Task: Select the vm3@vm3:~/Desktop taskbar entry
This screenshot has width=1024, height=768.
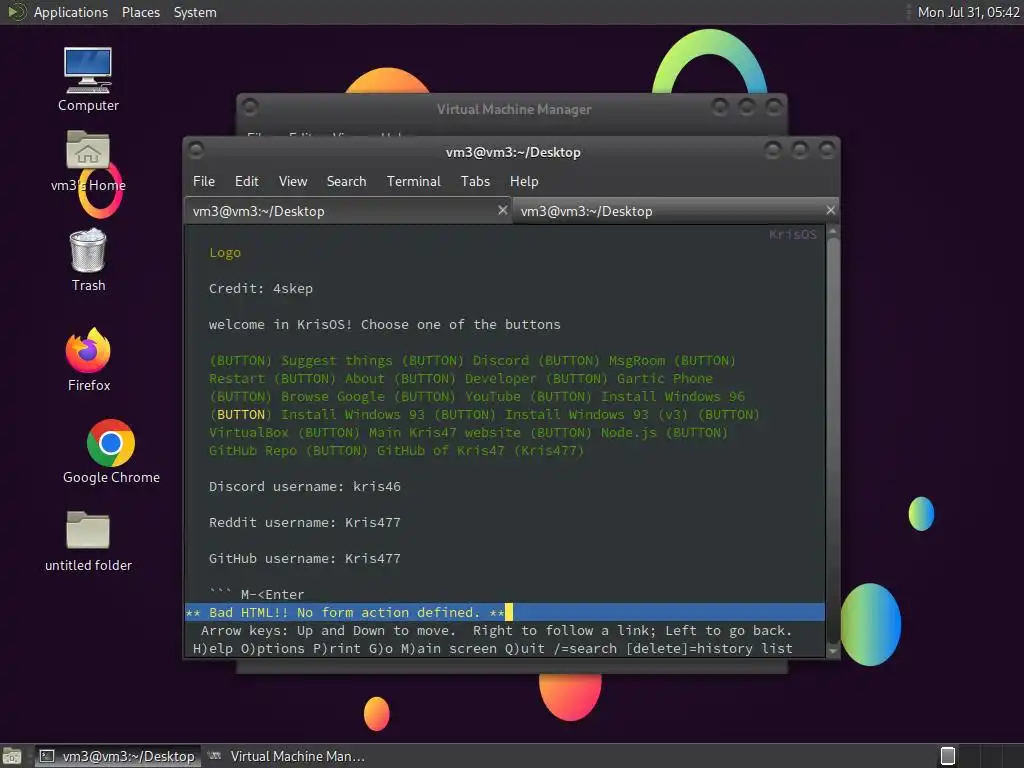Action: [118, 756]
